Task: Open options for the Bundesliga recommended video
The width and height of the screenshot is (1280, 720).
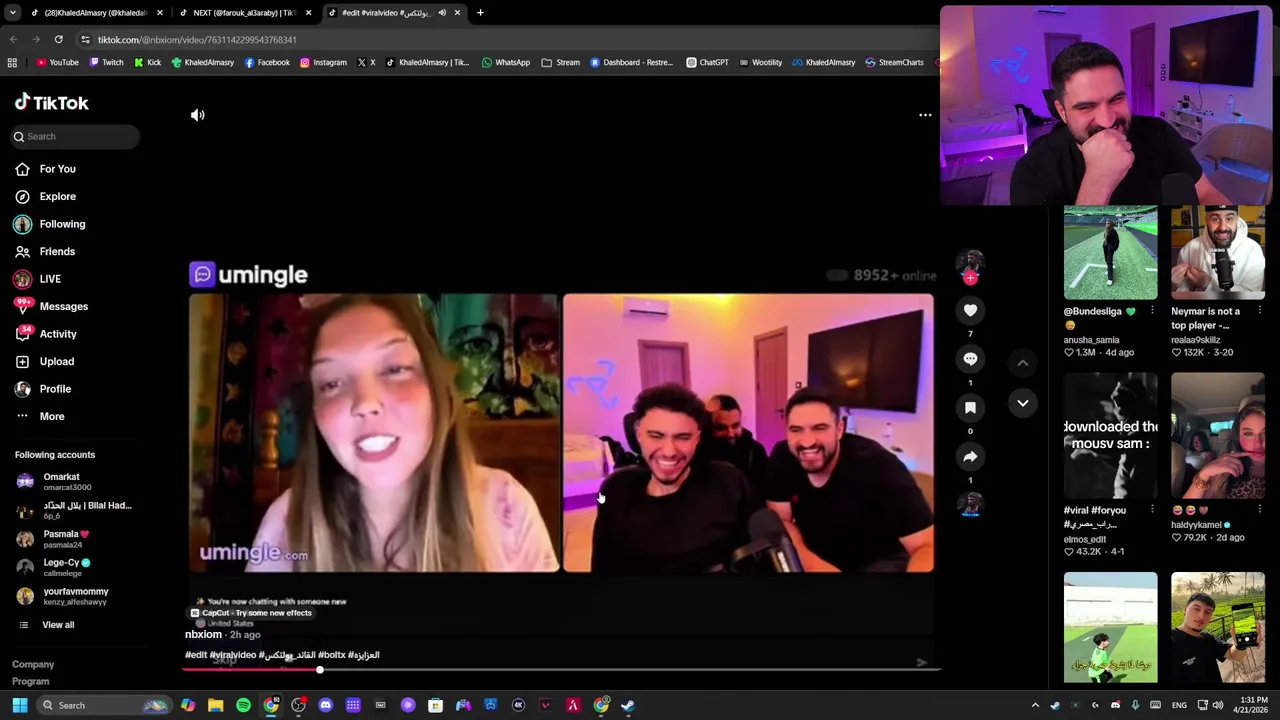Action: tap(1152, 311)
